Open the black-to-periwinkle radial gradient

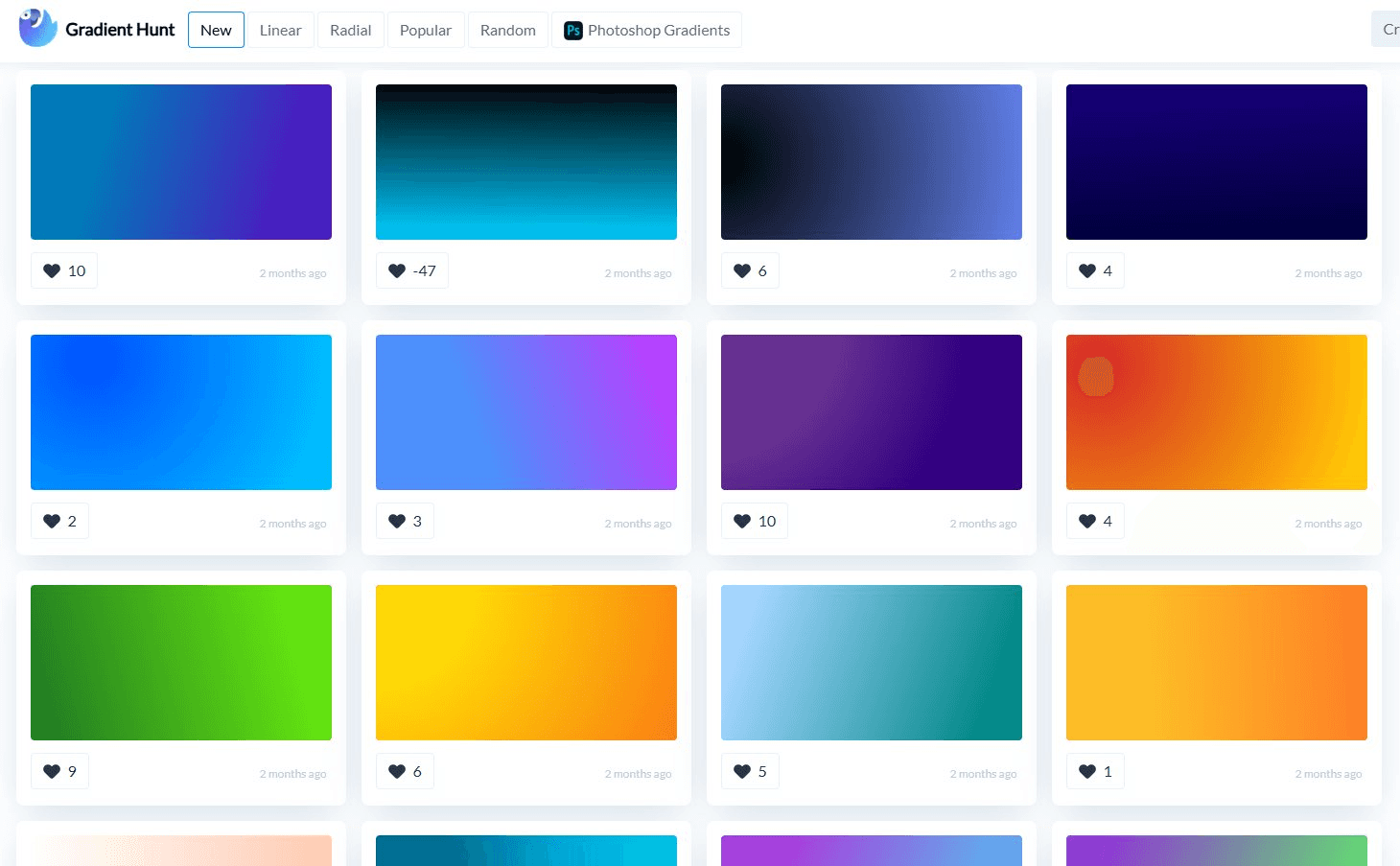tap(872, 162)
